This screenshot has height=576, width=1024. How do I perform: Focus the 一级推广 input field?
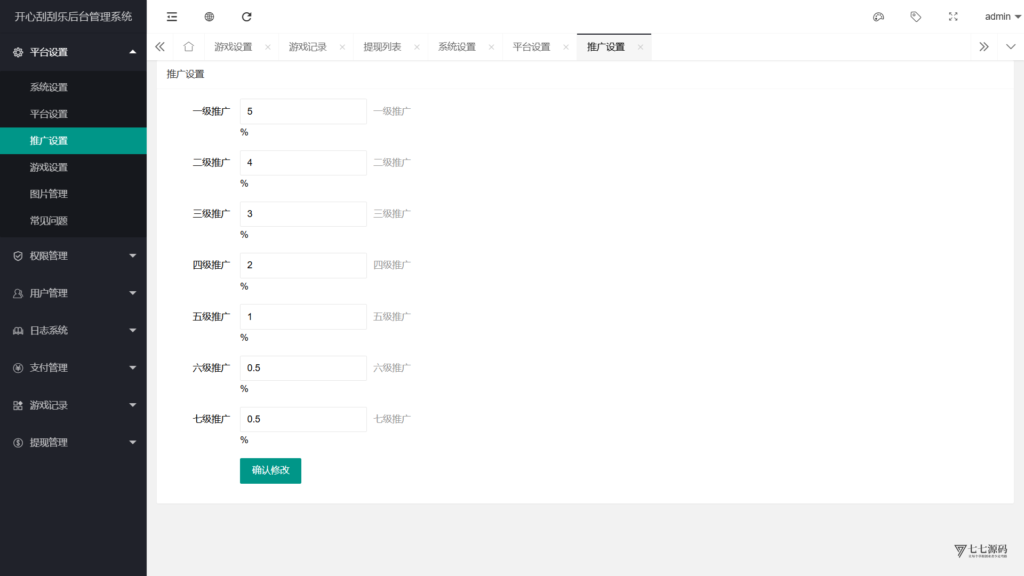[303, 111]
